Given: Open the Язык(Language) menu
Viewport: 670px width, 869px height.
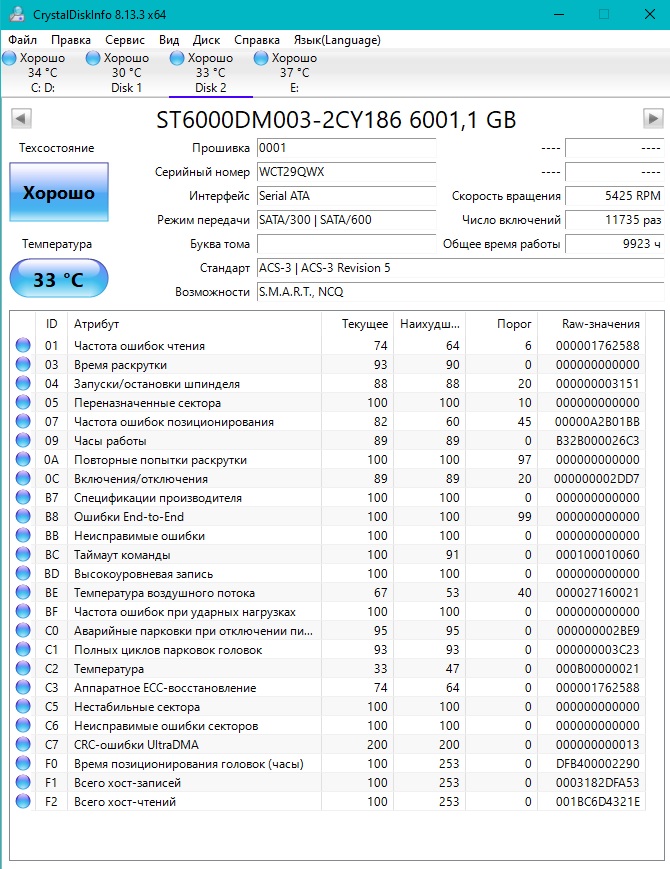Looking at the screenshot, I should (337, 40).
